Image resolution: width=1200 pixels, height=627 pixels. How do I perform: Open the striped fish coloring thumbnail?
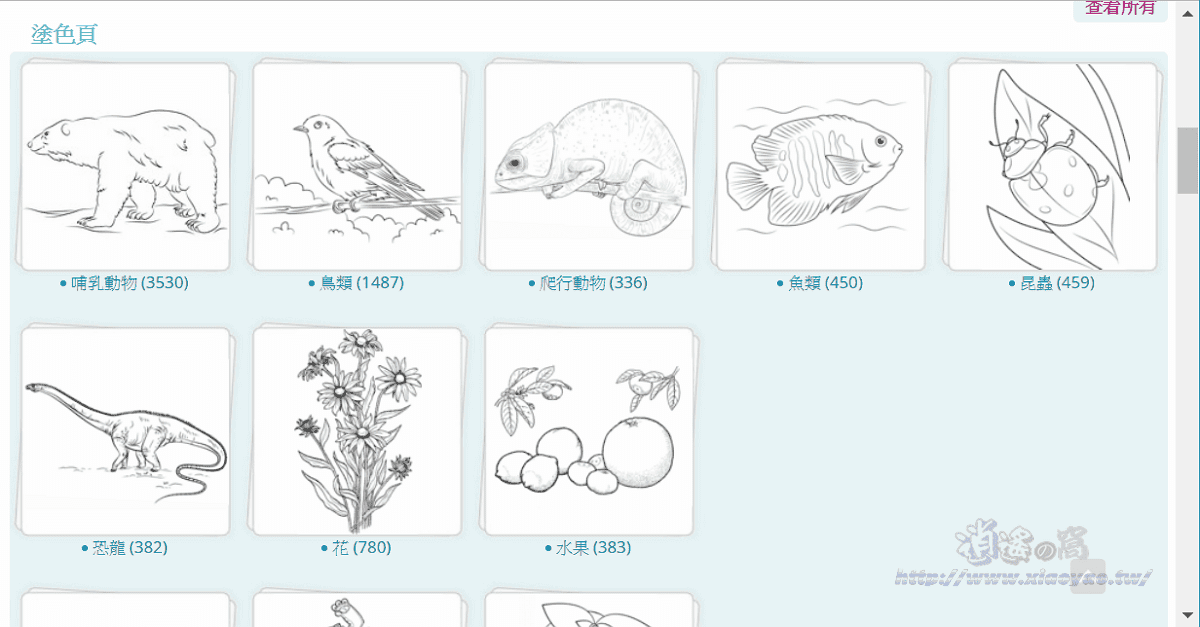(821, 167)
